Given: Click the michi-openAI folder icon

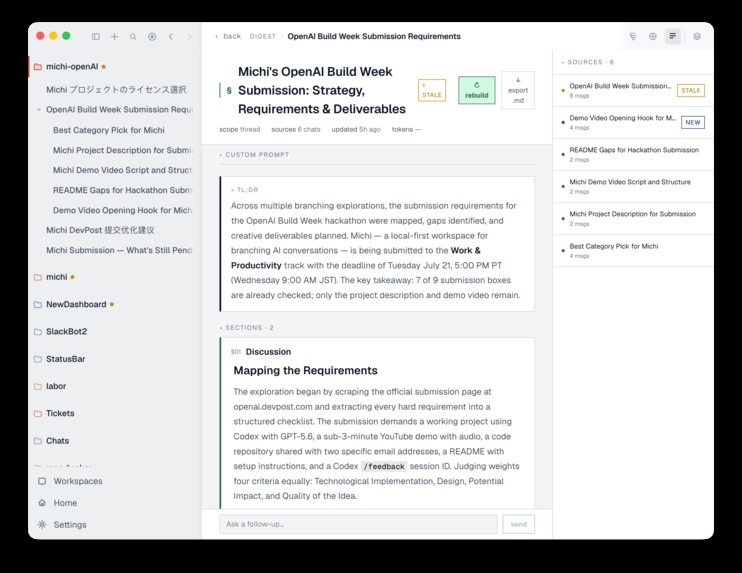Looking at the screenshot, I should (38, 67).
